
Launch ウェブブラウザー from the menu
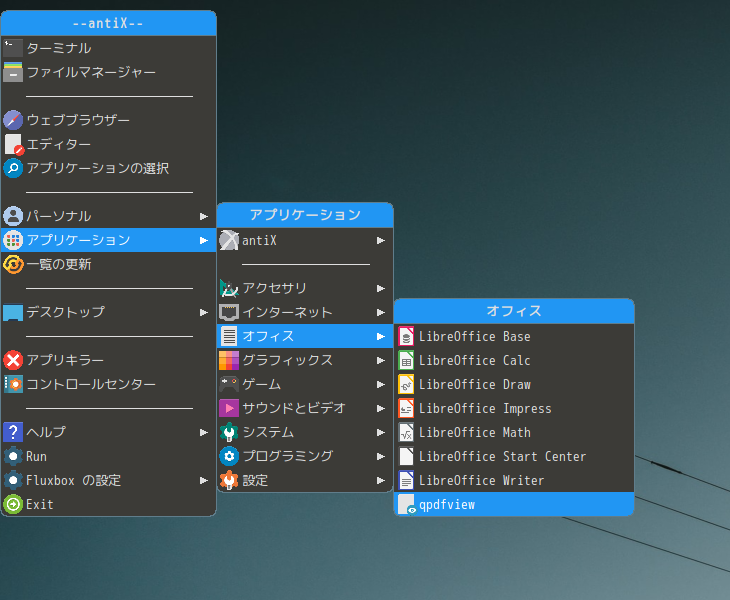tap(108, 120)
